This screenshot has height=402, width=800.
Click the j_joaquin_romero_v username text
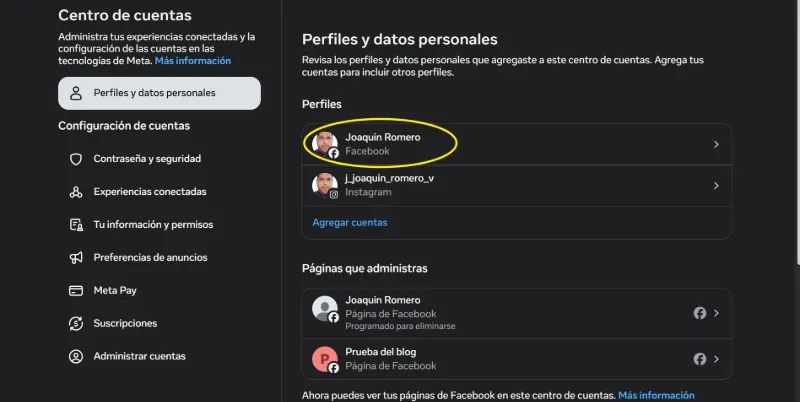389,178
